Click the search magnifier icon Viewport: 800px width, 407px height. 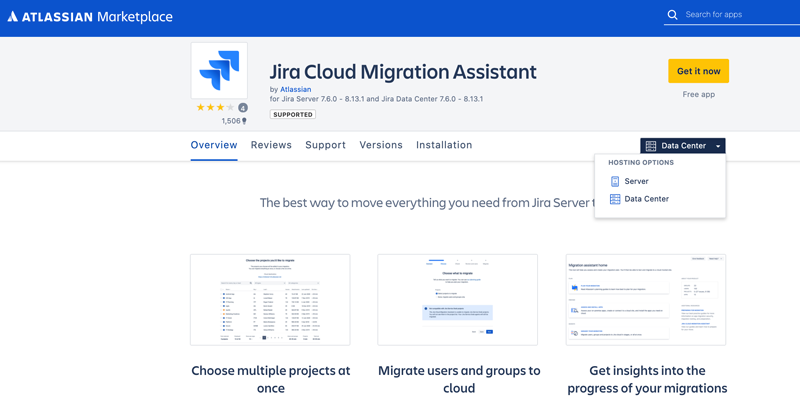coord(672,15)
